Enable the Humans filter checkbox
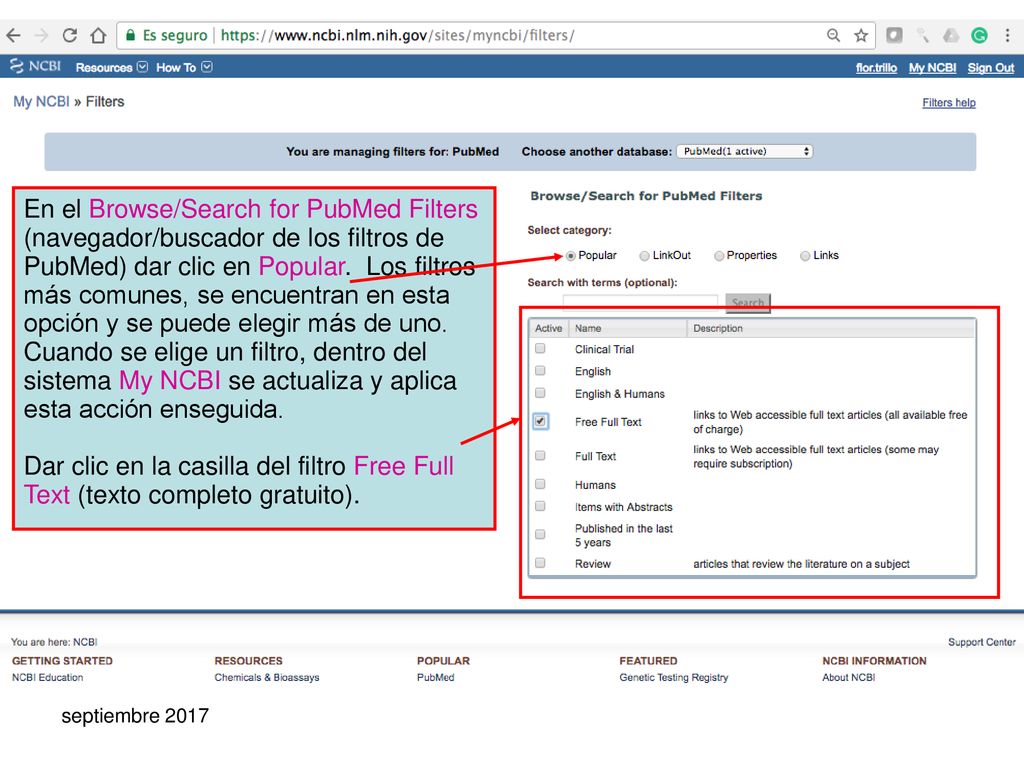This screenshot has height=768, width=1024. pos(540,485)
